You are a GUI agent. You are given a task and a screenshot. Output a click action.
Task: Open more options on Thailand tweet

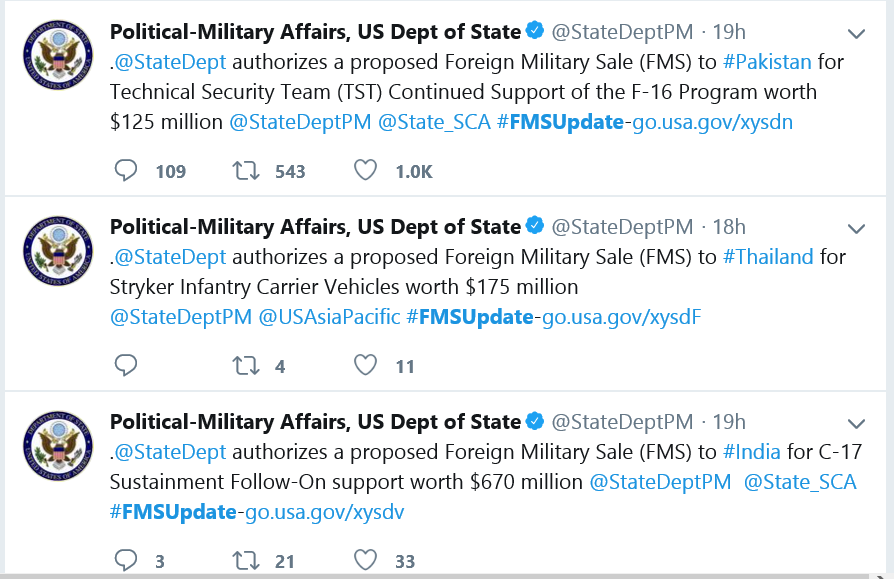click(856, 229)
